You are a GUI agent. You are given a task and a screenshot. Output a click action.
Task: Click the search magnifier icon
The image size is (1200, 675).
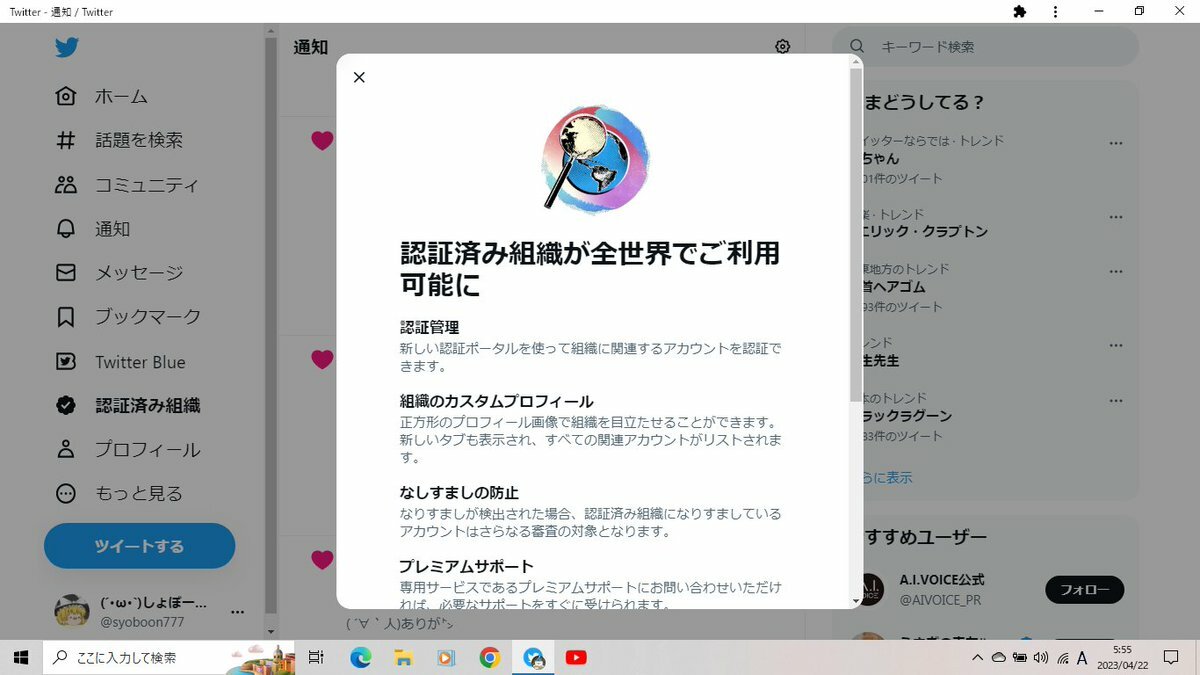point(857,46)
